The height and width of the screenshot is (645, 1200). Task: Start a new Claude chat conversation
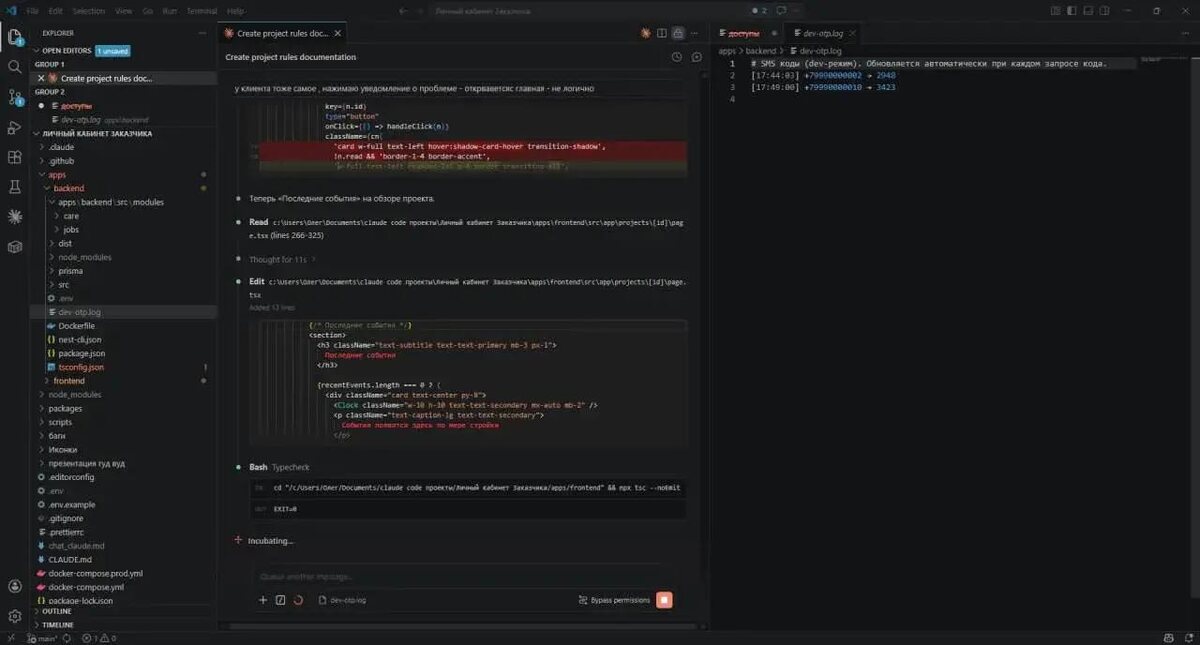[697, 58]
